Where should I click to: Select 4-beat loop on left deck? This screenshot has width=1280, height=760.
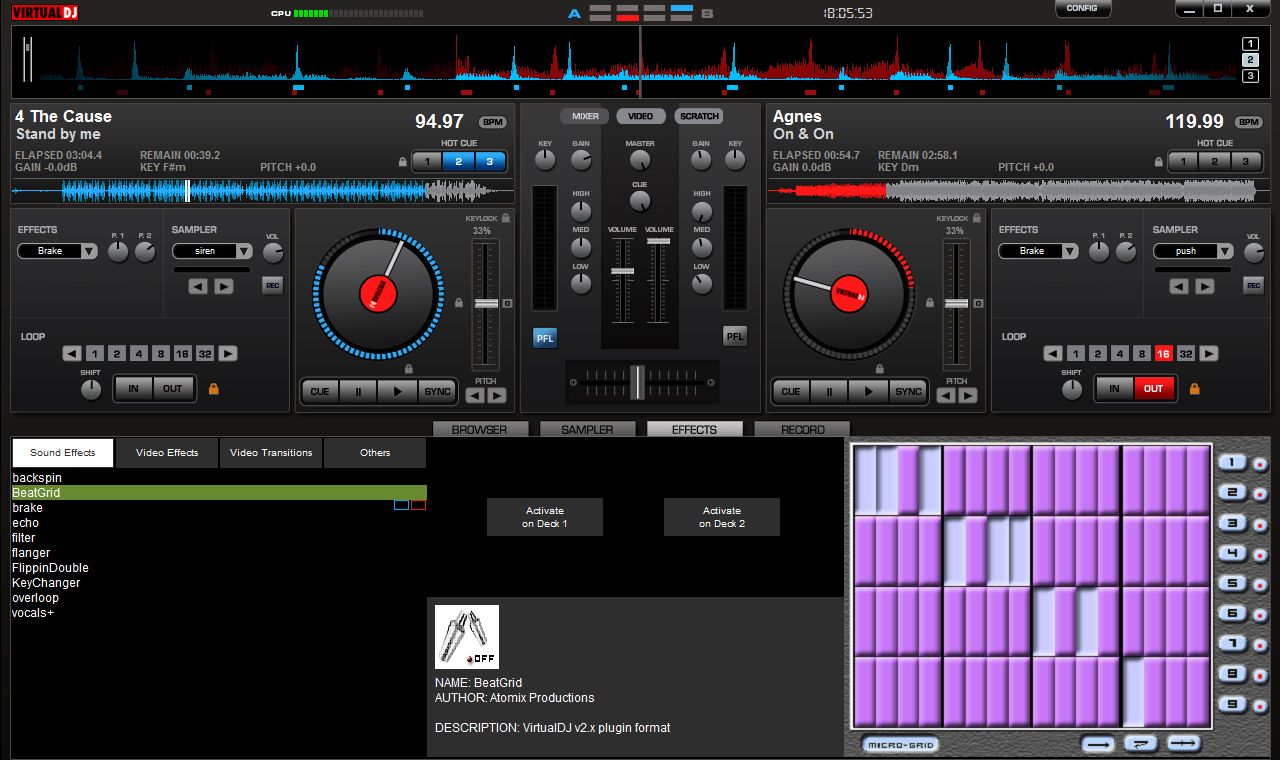click(x=138, y=353)
